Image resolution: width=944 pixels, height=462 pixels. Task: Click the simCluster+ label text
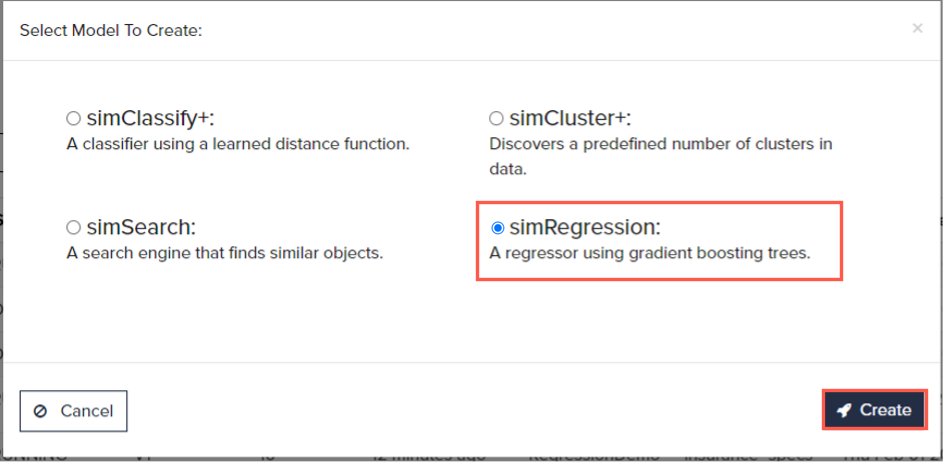pyautogui.click(x=571, y=118)
